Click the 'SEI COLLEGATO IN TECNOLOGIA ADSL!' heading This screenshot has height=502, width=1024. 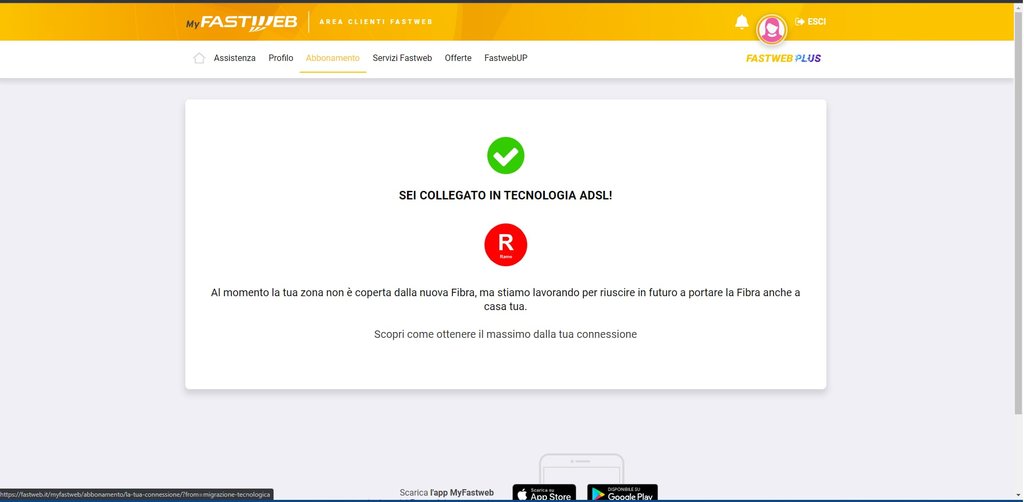(x=505, y=195)
